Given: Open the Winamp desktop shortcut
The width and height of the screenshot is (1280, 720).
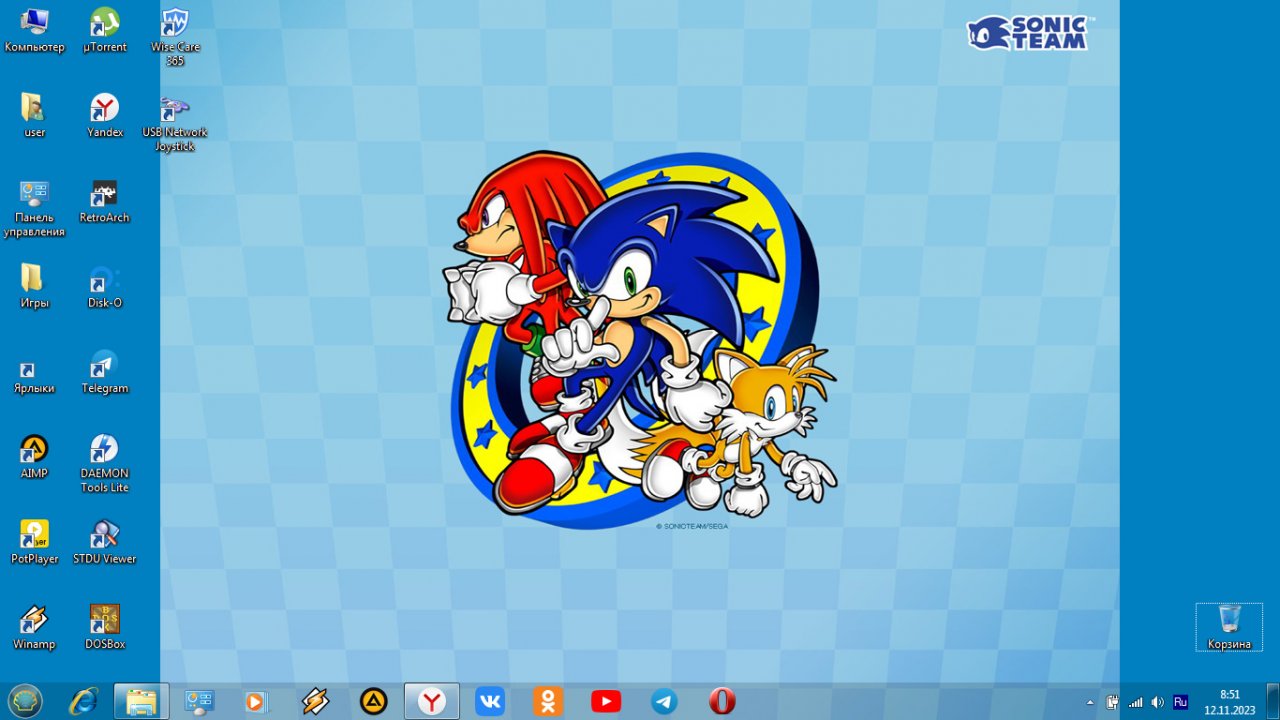Looking at the screenshot, I should pyautogui.click(x=34, y=628).
